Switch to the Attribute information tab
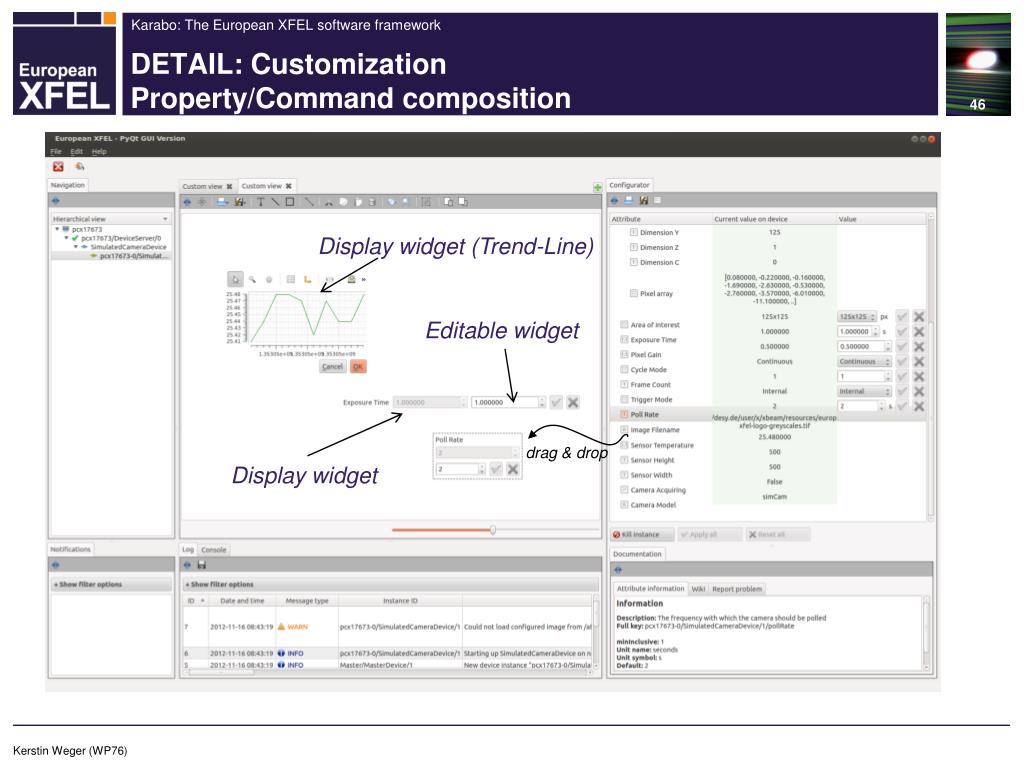Image resolution: width=1024 pixels, height=768 pixels. click(650, 588)
